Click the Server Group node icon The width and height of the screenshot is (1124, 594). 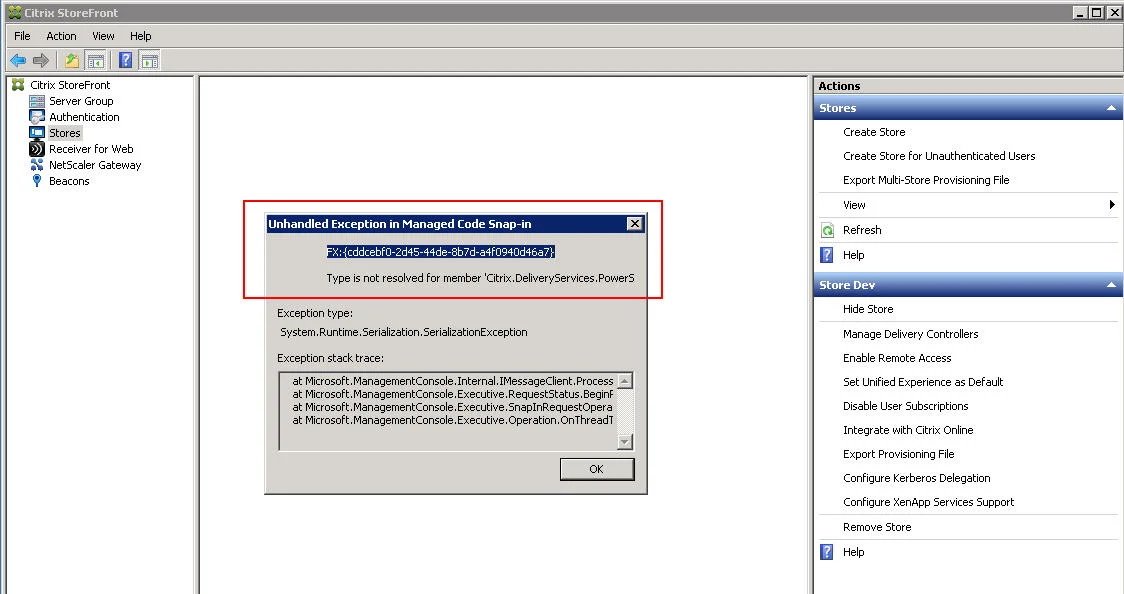pos(37,101)
